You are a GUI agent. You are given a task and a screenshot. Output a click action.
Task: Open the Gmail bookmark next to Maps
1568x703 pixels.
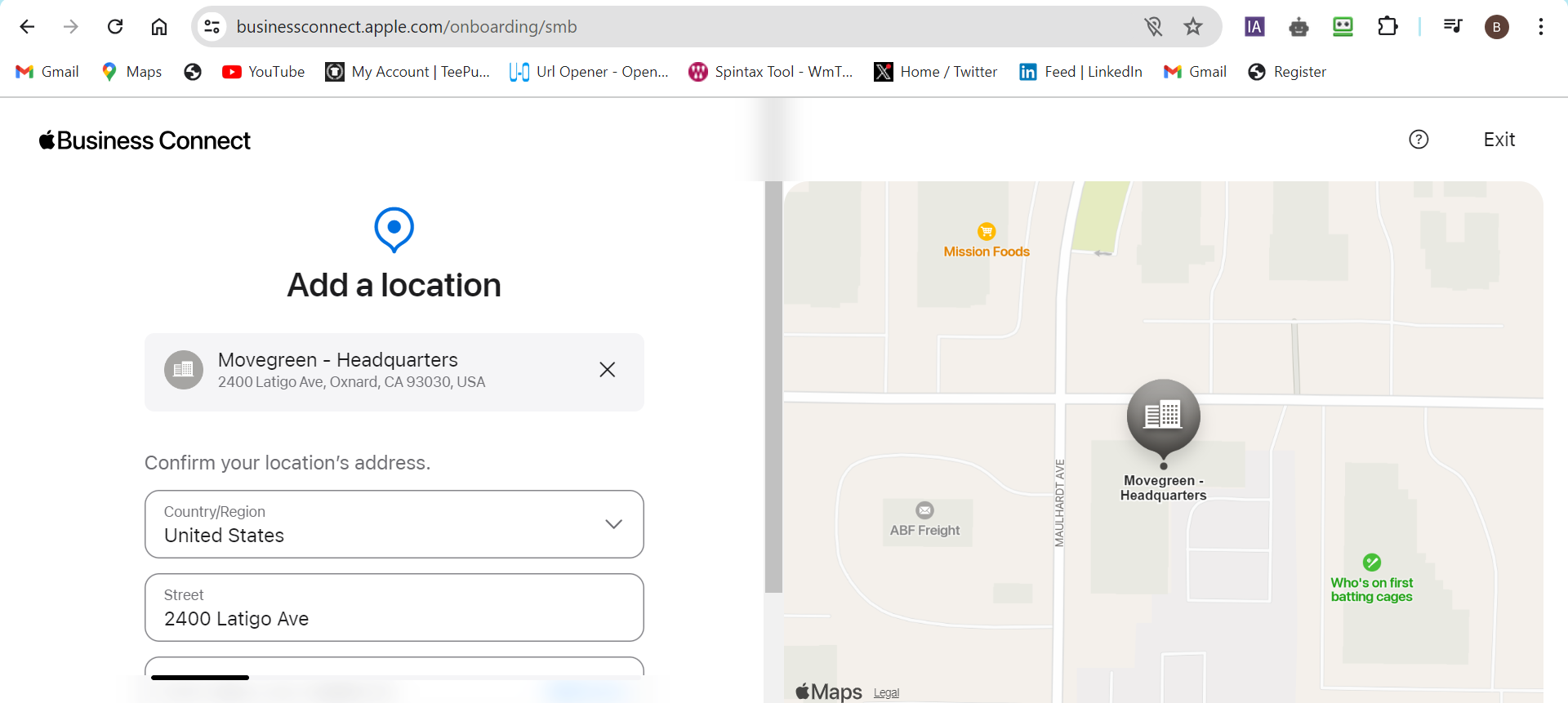47,72
